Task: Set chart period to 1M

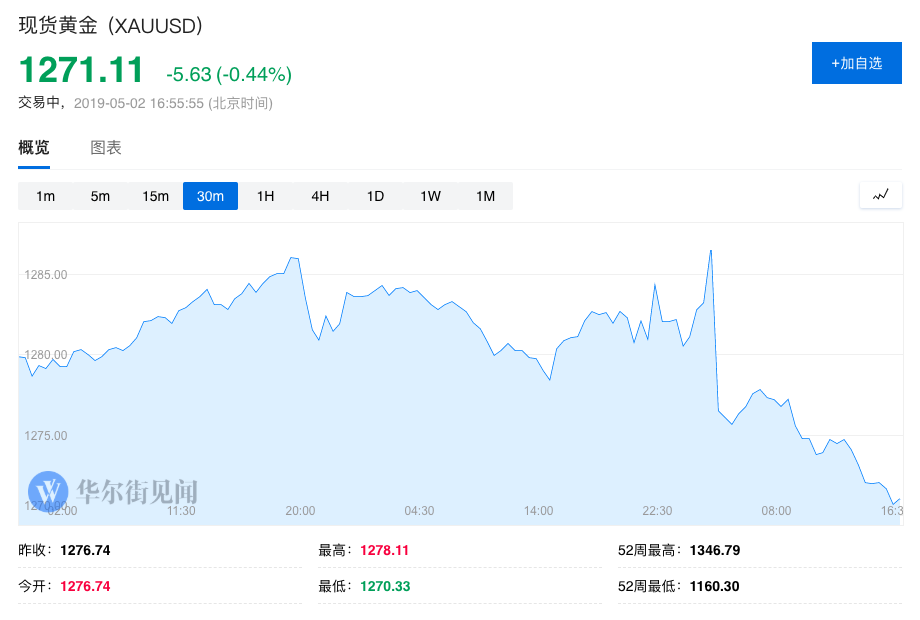Action: point(485,196)
